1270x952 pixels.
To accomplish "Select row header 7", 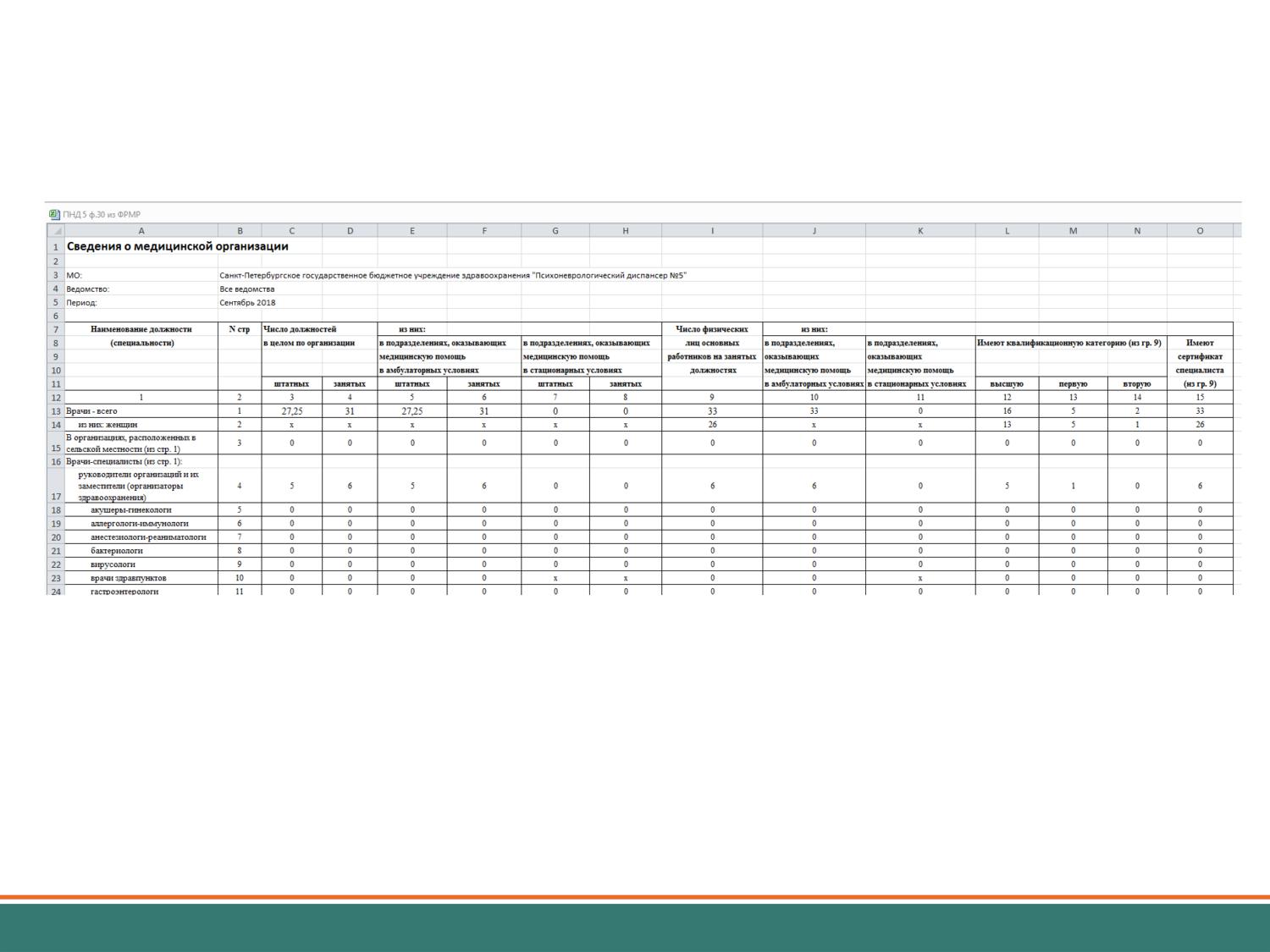I will click(56, 329).
